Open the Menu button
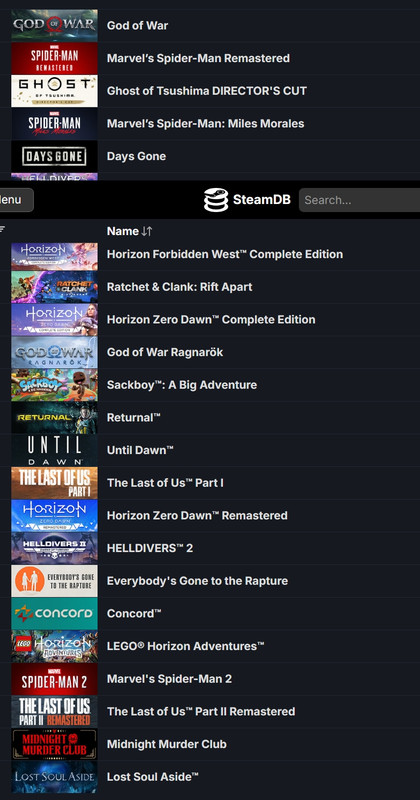Screen dimensions: 420x800 [x=14, y=200]
